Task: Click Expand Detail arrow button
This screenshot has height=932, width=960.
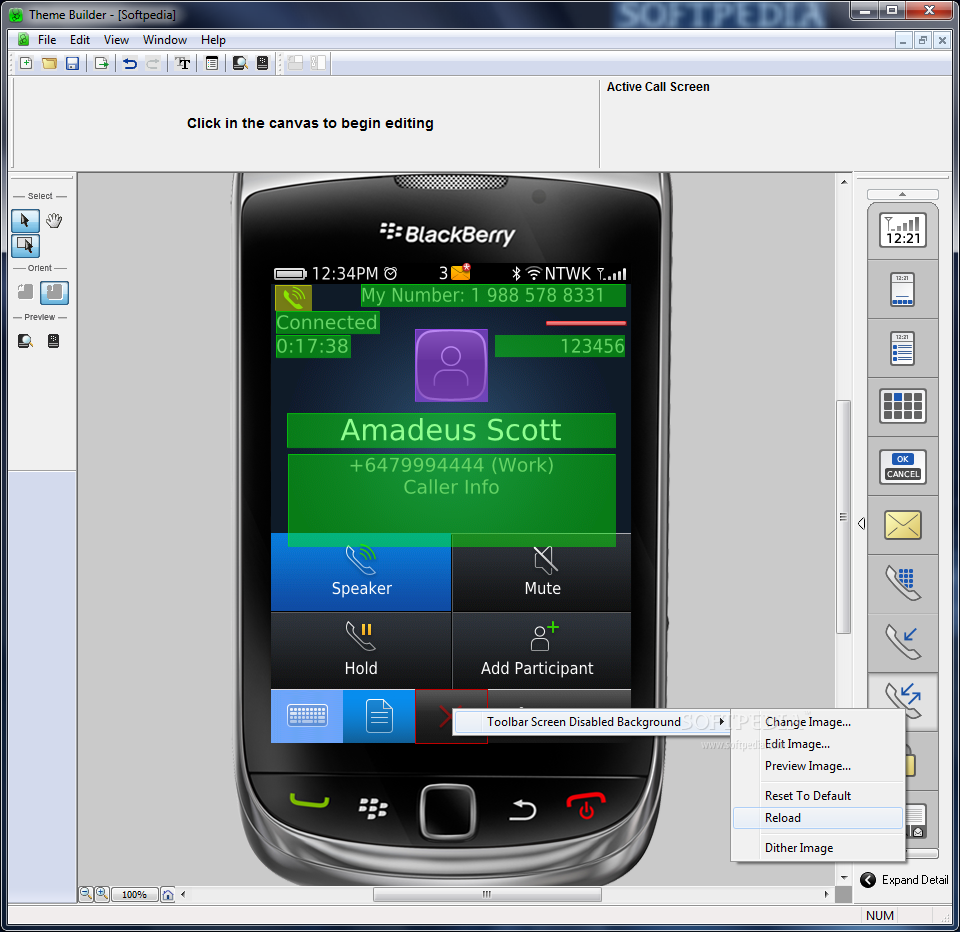Action: (868, 880)
